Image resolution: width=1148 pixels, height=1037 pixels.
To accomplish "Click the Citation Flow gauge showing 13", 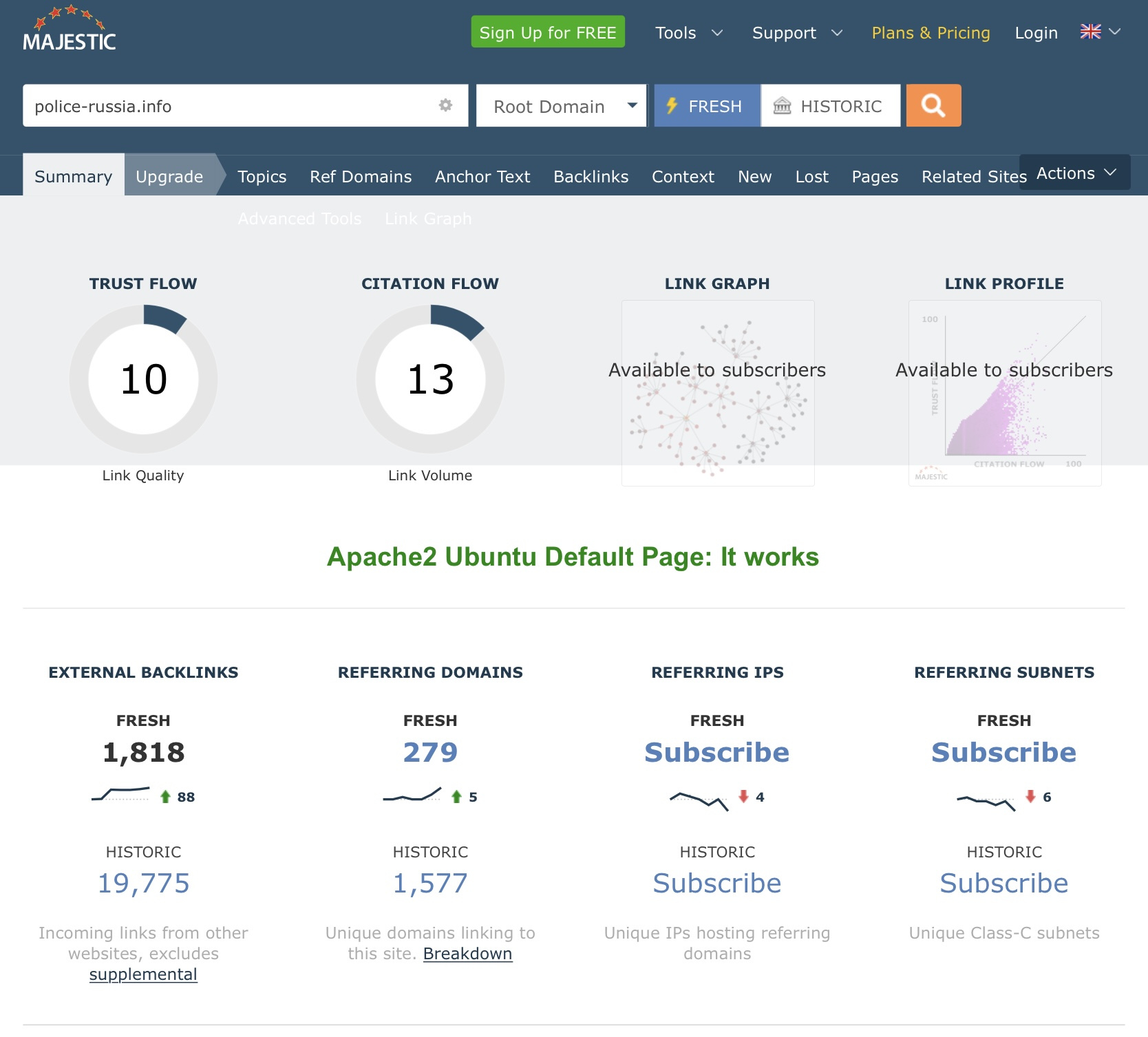I will pos(430,379).
